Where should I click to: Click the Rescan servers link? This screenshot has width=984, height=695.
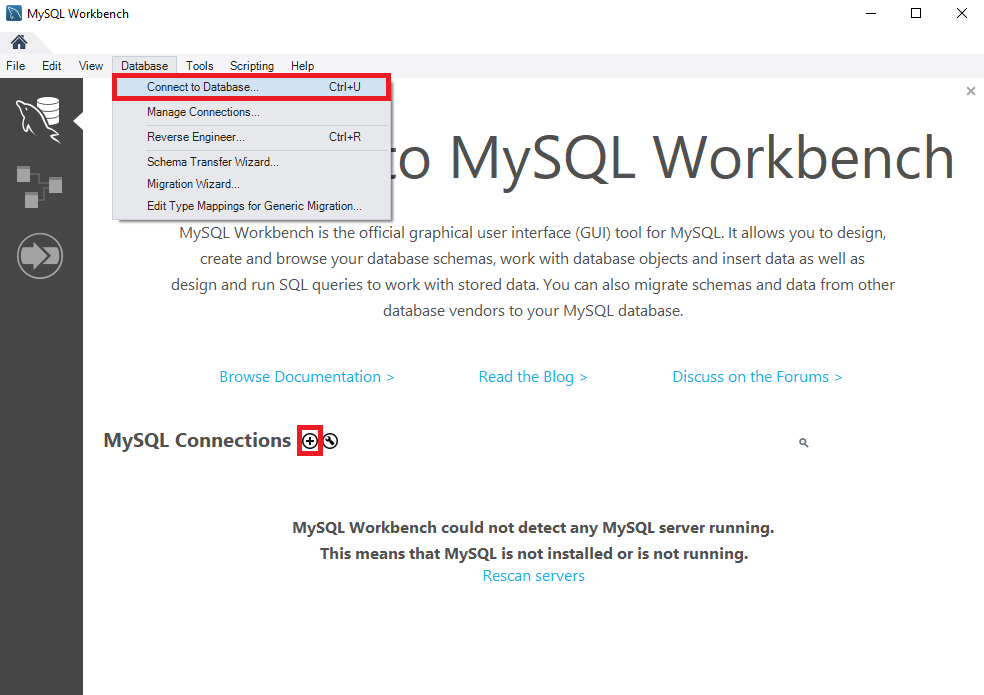[x=533, y=576]
